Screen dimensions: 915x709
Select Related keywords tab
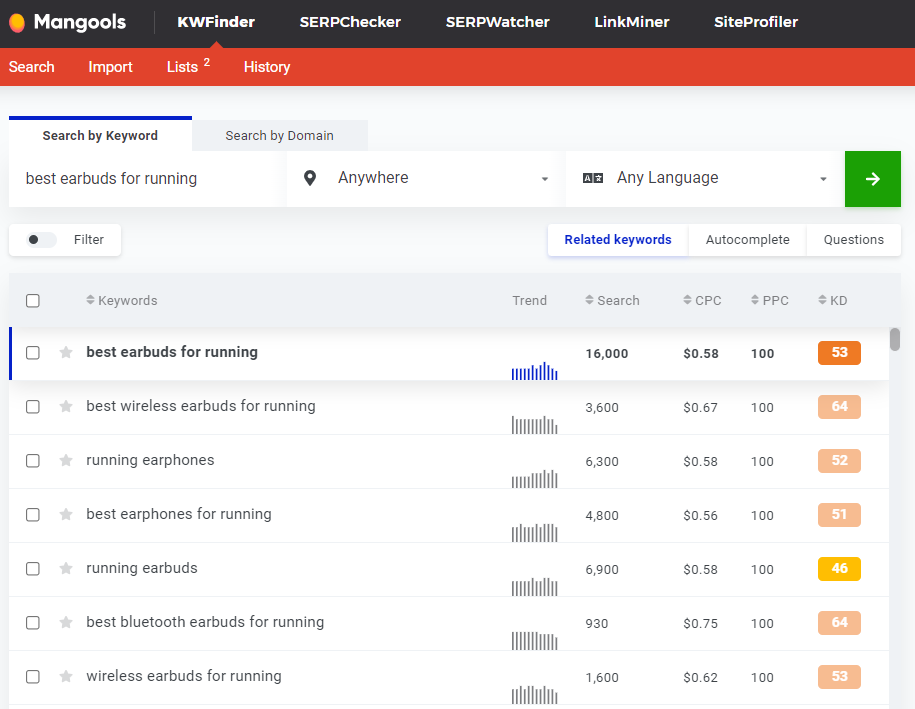[x=618, y=240]
